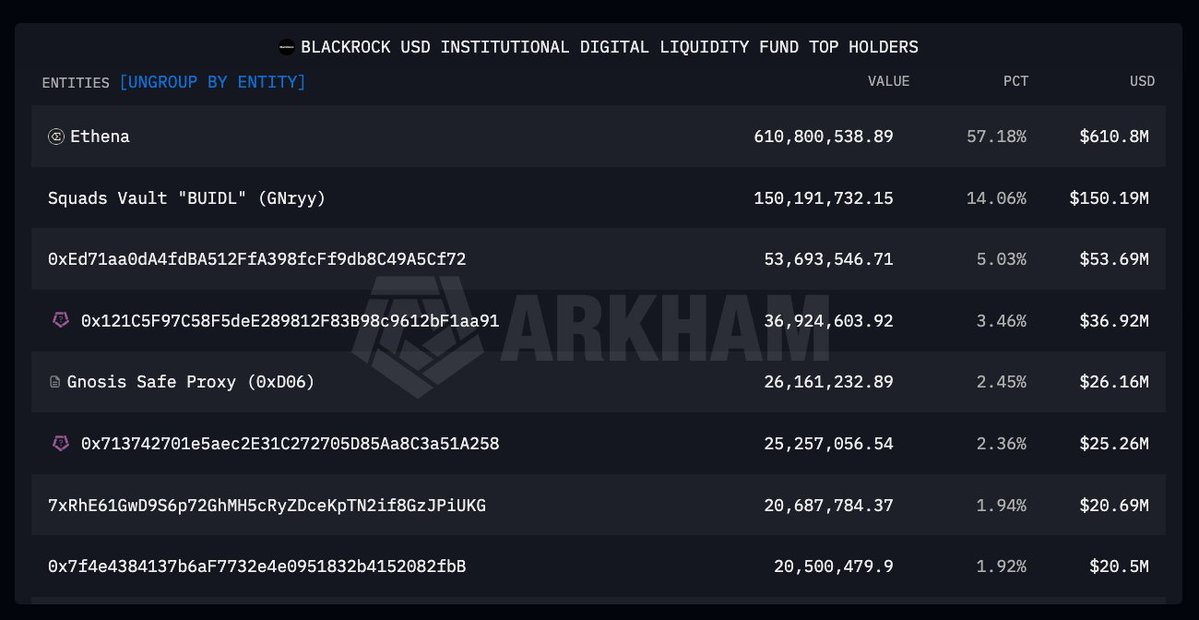
Task: Sort holders by the USD column
Action: [x=1141, y=82]
